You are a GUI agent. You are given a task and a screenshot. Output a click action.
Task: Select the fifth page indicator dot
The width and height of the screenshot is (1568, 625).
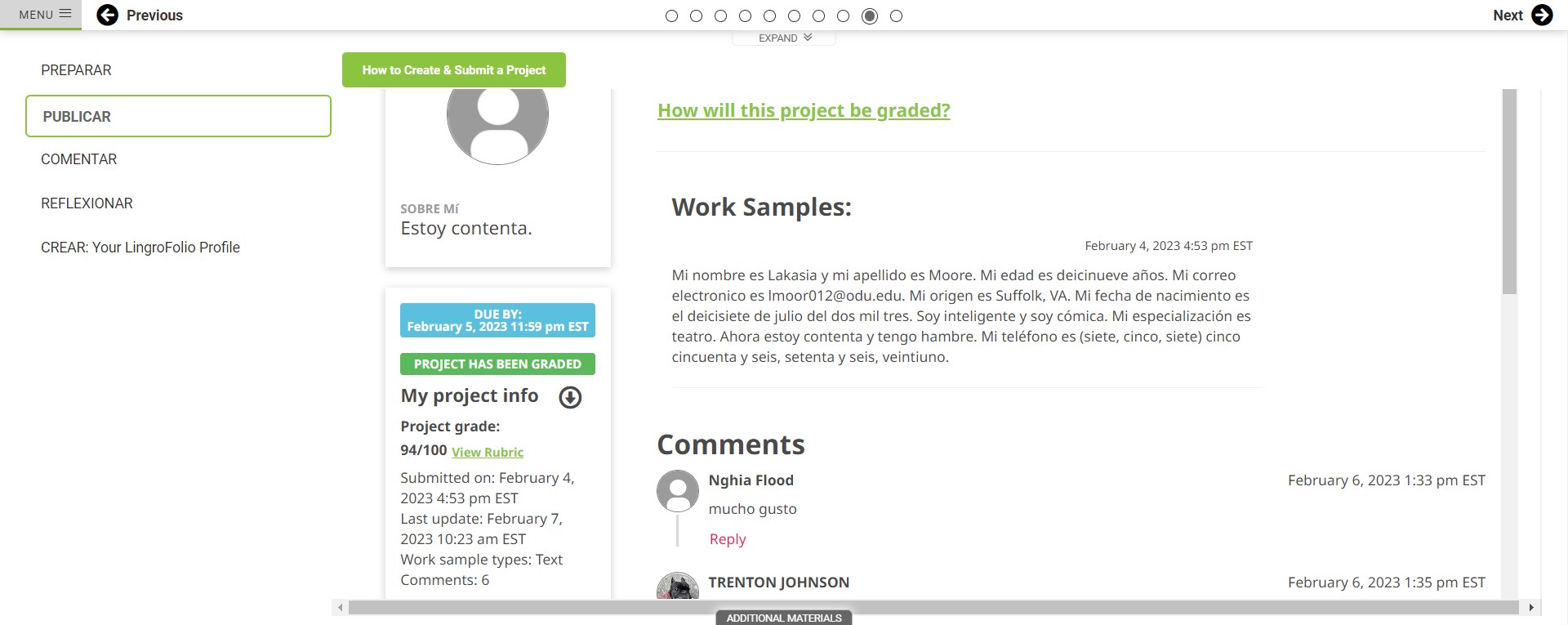coord(769,16)
